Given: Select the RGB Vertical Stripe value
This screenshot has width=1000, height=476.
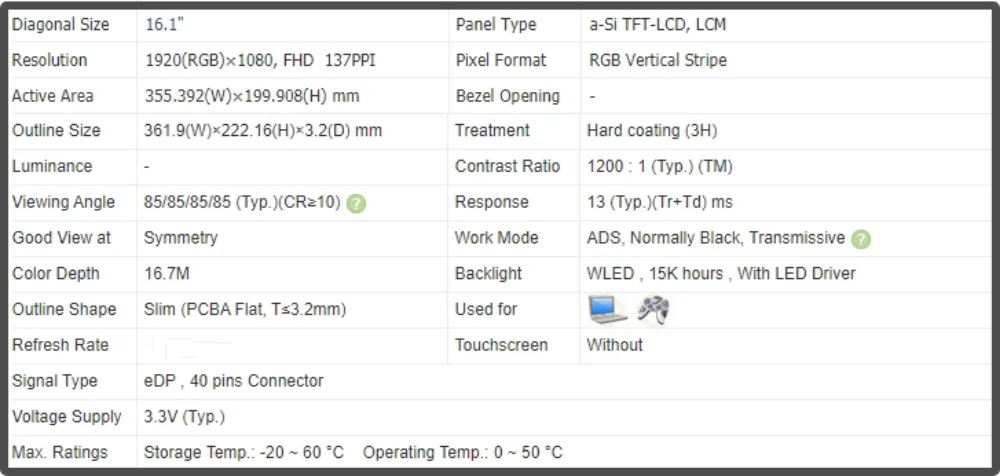Looking at the screenshot, I should (658, 61).
